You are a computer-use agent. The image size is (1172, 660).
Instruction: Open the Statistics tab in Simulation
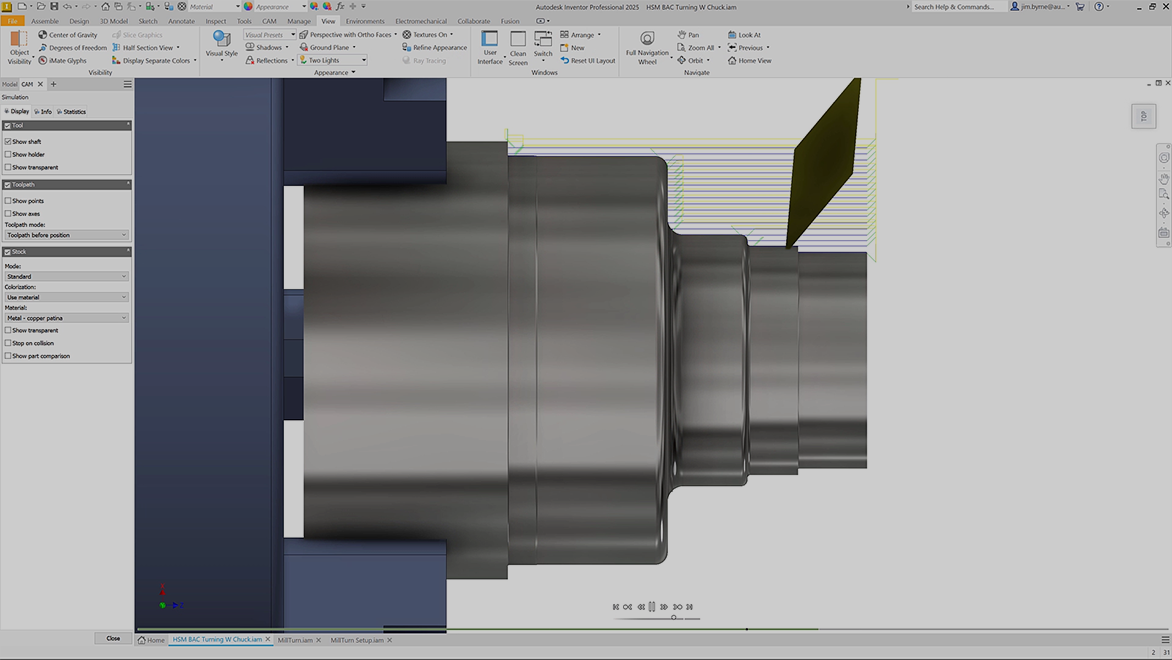pyautogui.click(x=72, y=112)
